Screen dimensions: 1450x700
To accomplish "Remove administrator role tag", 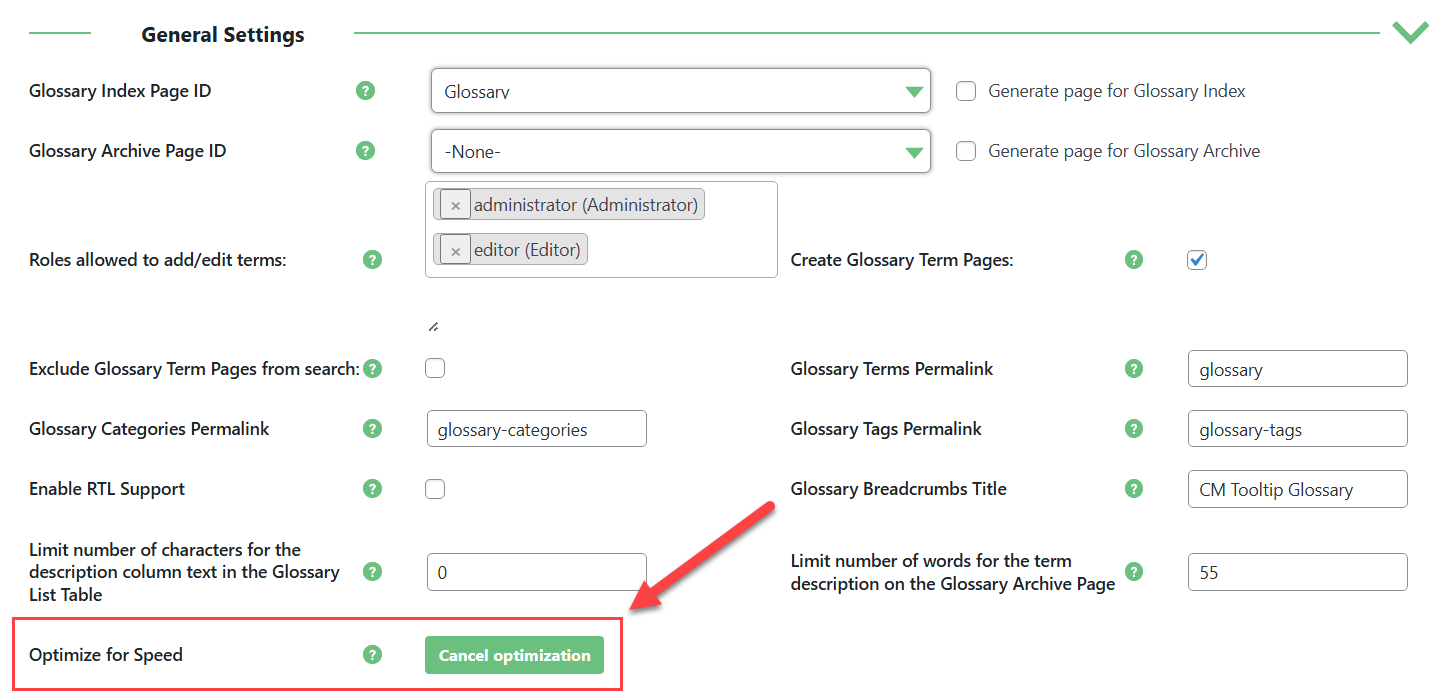I will pyautogui.click(x=455, y=205).
